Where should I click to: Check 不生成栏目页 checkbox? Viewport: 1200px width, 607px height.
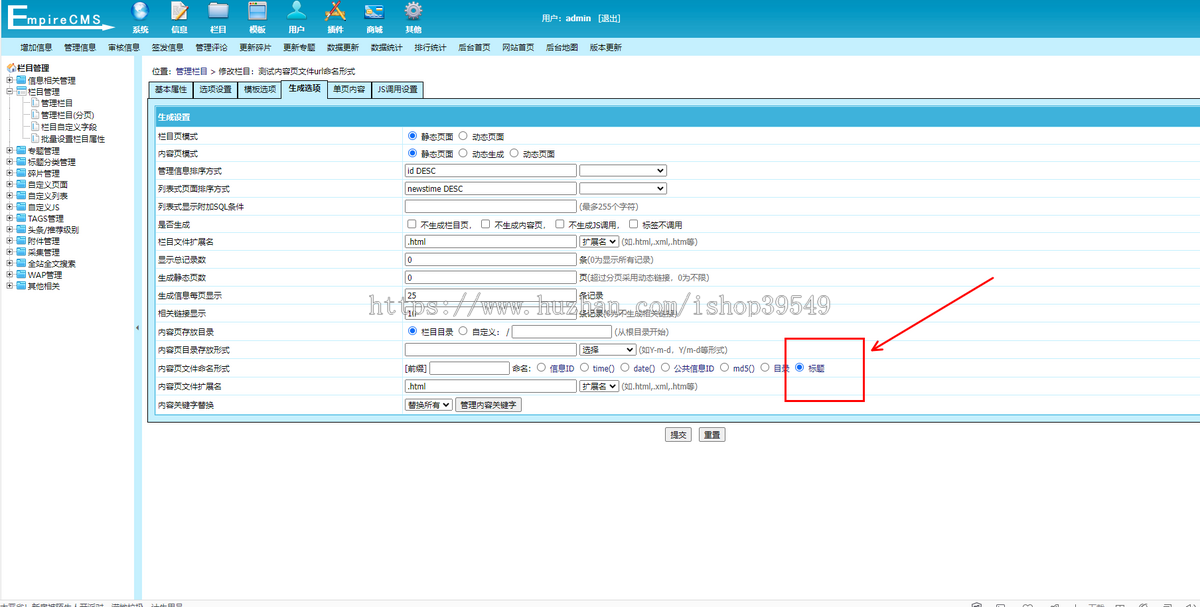point(412,224)
